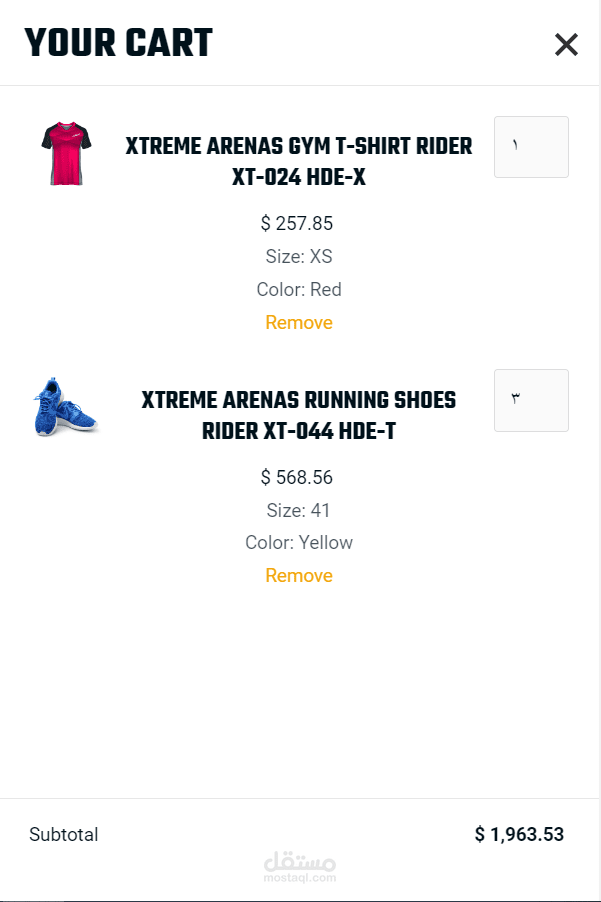
Task: Close the cart panel with the X icon
Action: [x=566, y=44]
